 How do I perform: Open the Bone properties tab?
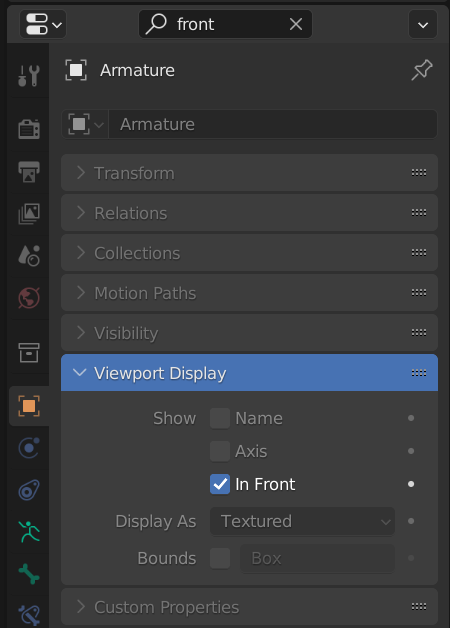click(29, 574)
